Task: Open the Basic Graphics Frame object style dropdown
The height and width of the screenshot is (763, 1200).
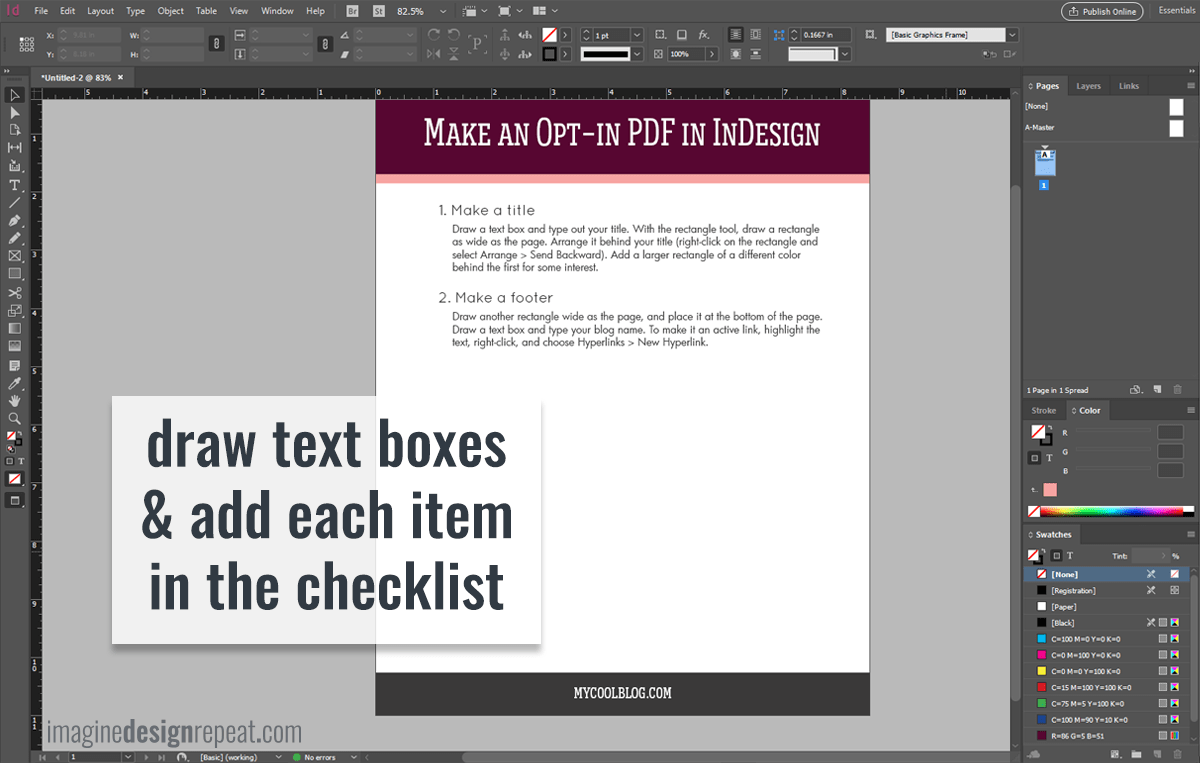Action: point(1012,34)
